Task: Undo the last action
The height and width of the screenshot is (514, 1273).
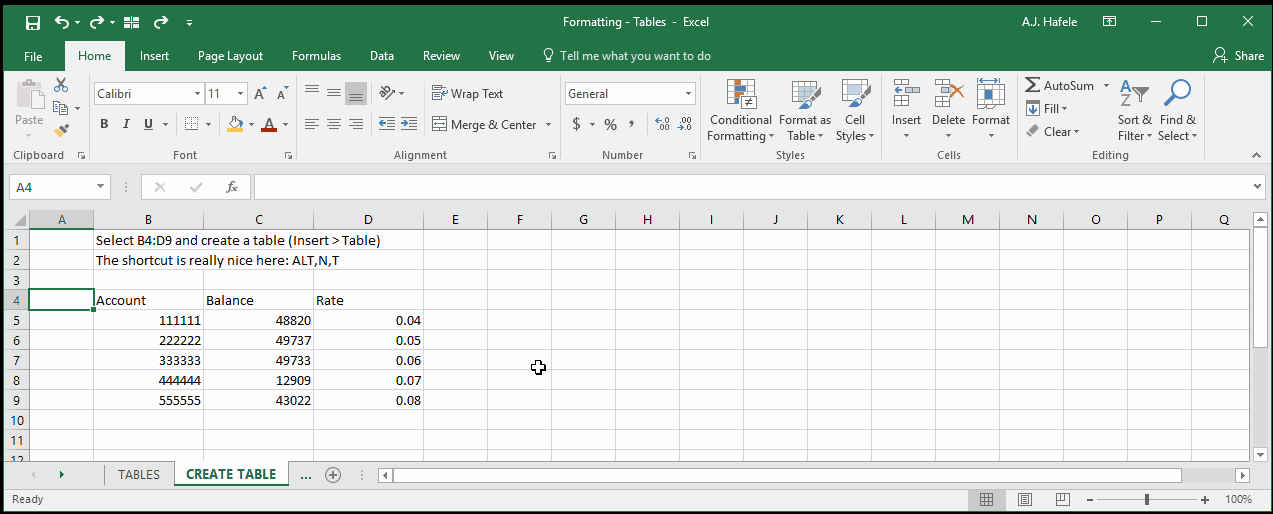Action: 62,22
